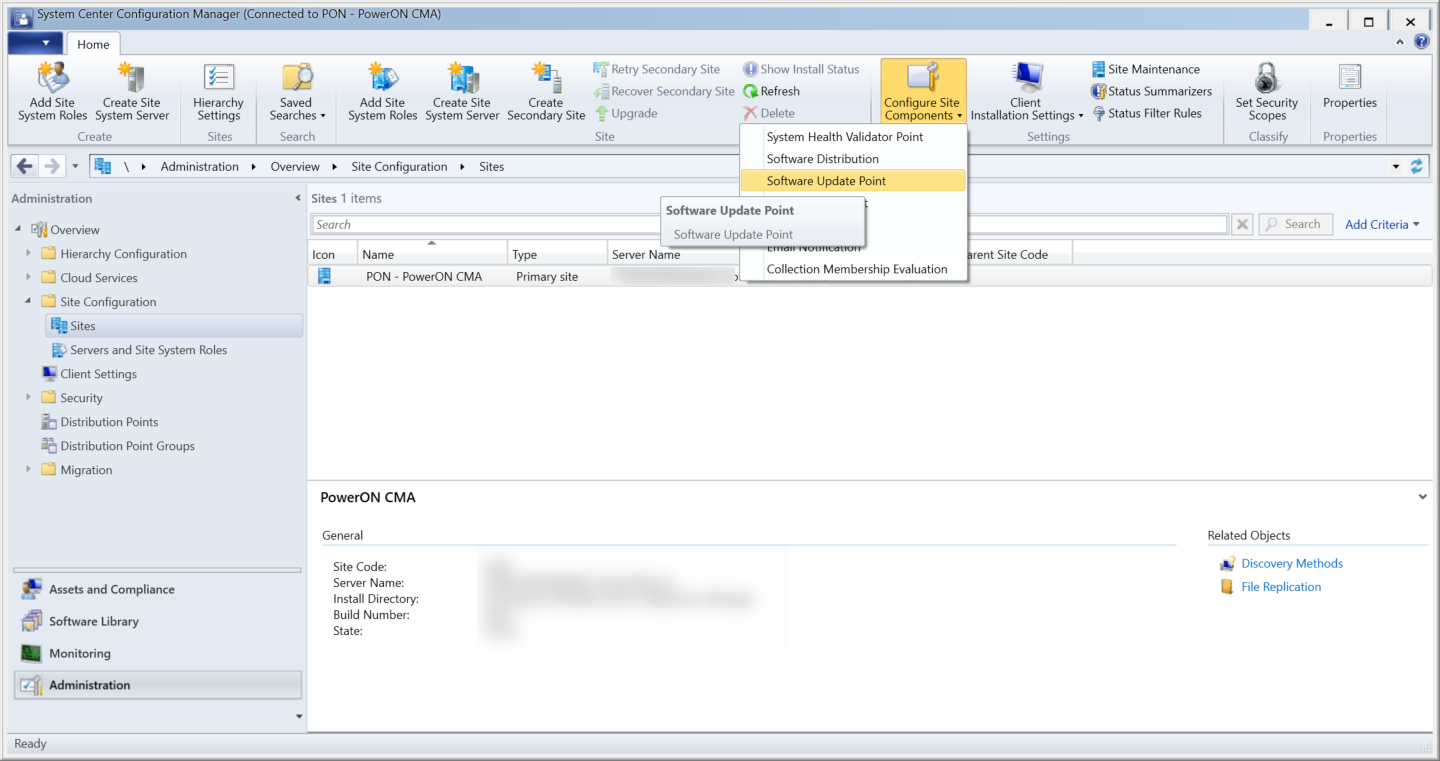This screenshot has width=1440, height=761.
Task: Open the Discovery Methods link
Action: click(x=1292, y=564)
